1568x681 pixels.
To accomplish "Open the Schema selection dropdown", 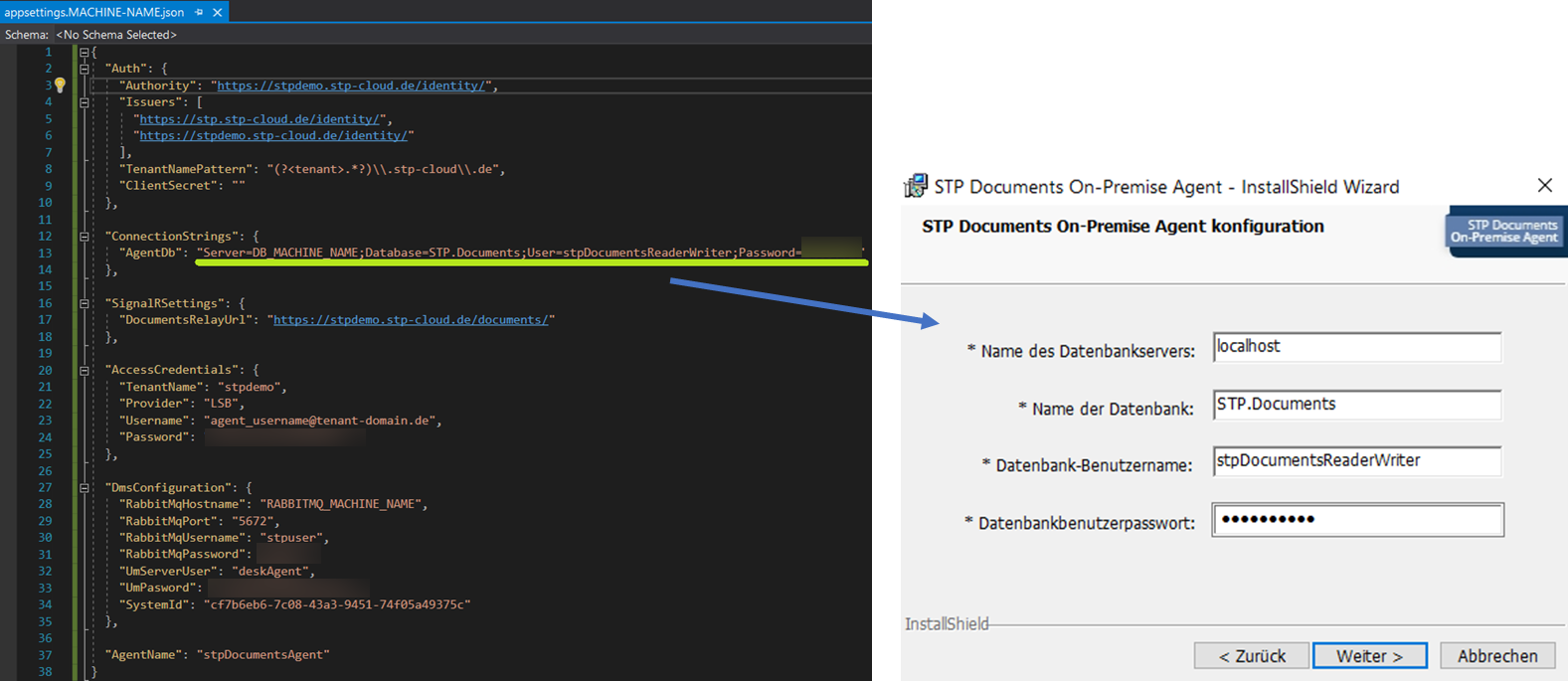I will (116, 35).
